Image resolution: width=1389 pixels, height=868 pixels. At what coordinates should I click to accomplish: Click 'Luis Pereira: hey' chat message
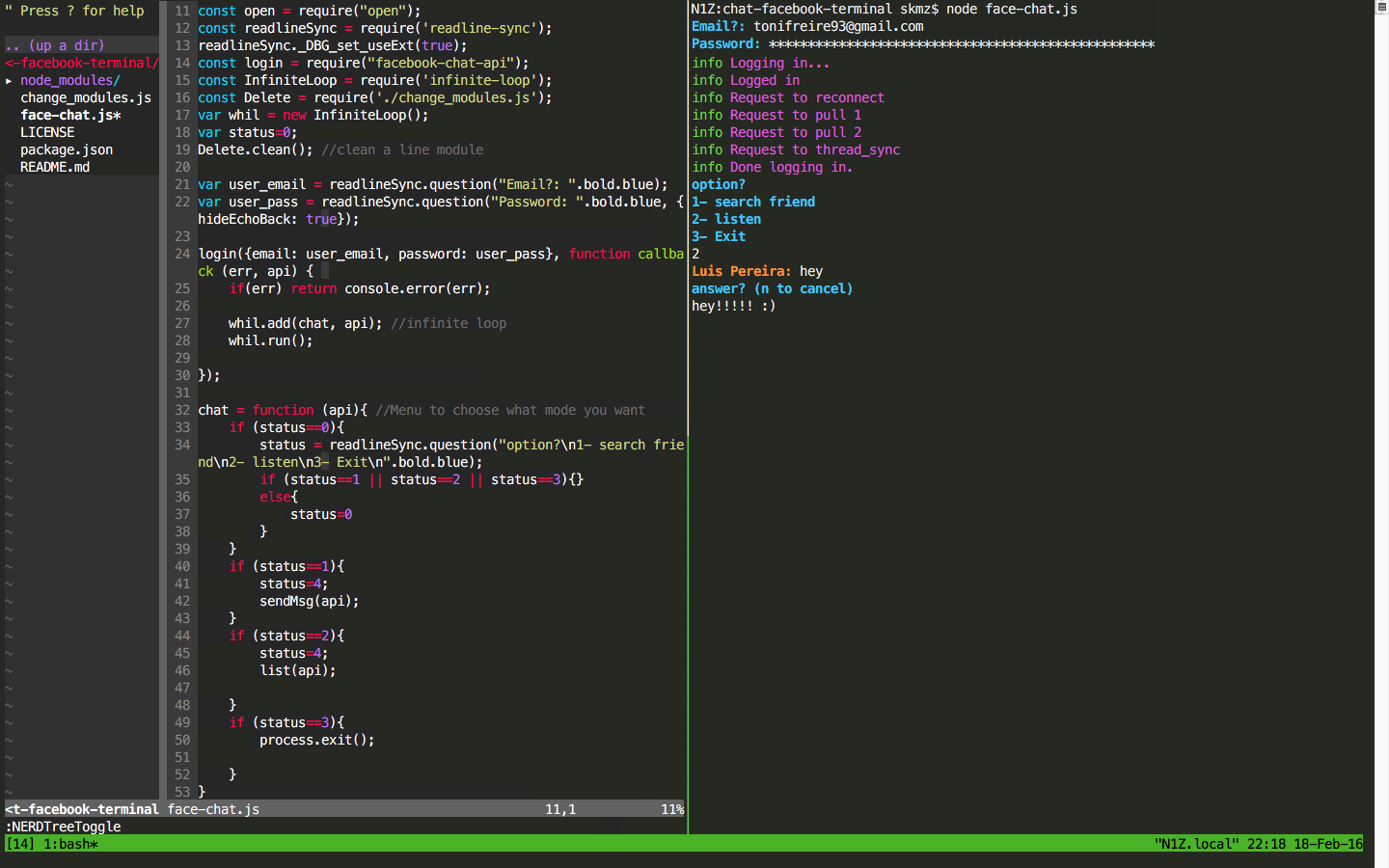[x=757, y=271]
